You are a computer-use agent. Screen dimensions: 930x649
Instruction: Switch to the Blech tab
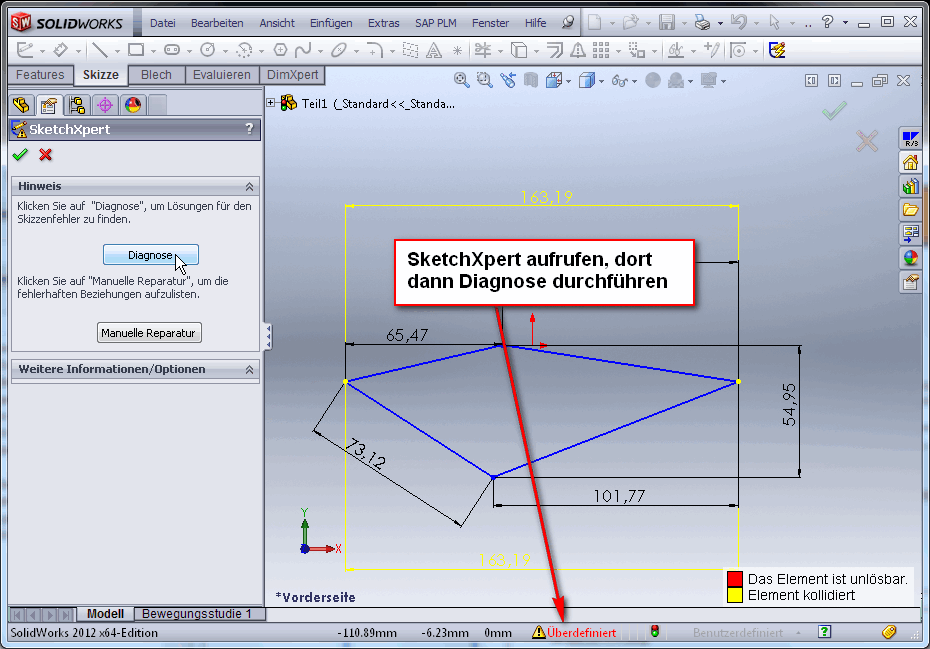(x=157, y=75)
